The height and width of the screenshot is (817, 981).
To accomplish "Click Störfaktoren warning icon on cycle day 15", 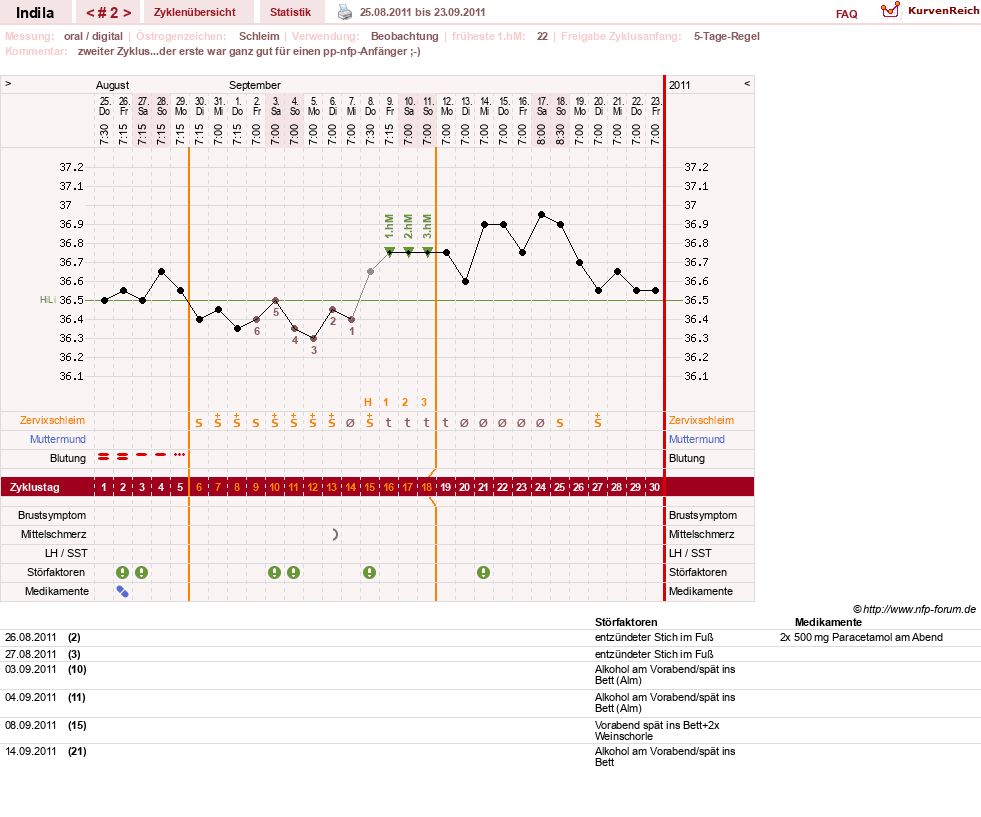I will [370, 572].
